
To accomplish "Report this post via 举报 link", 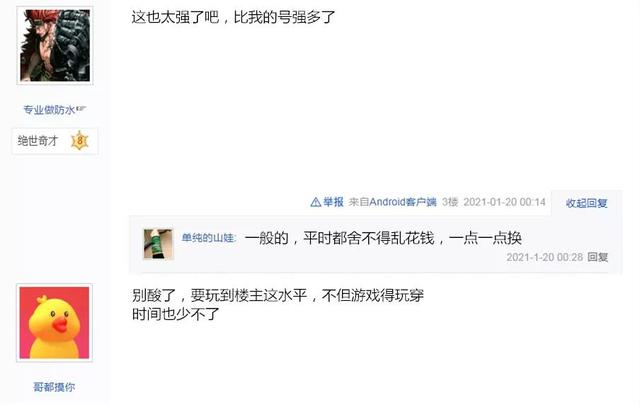I will click(x=333, y=202).
